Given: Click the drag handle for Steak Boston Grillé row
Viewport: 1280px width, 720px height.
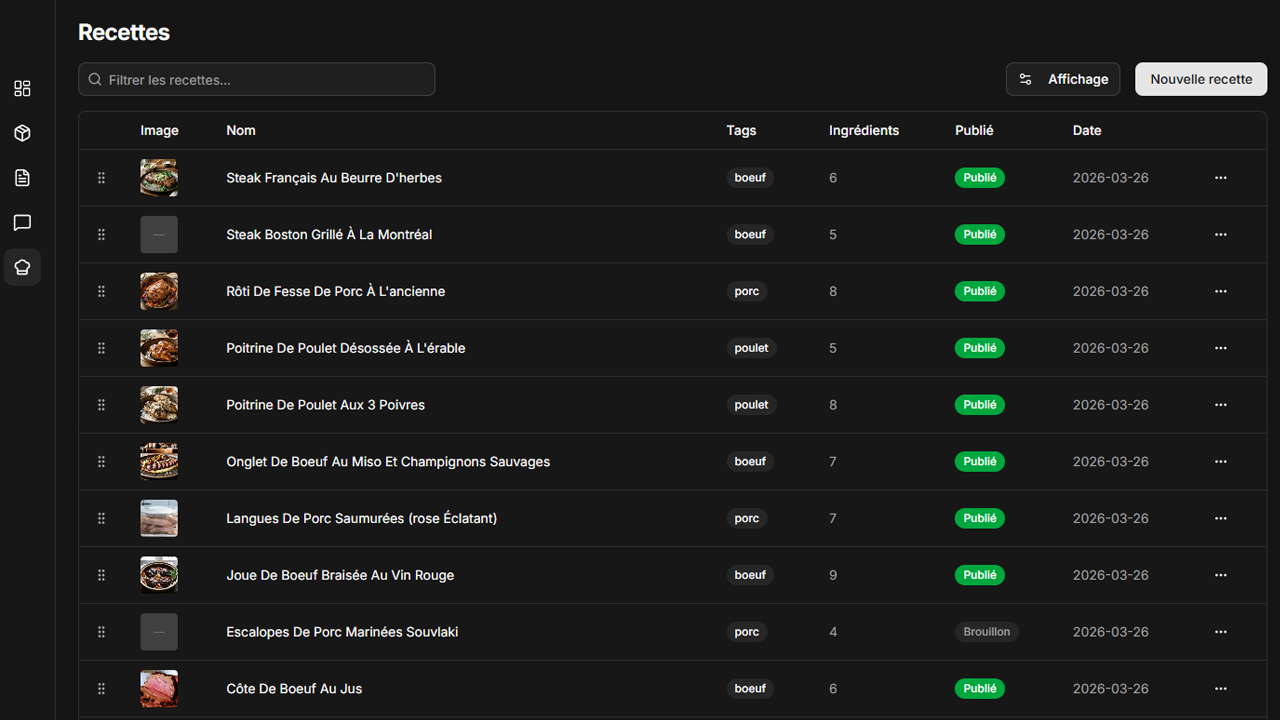Looking at the screenshot, I should click(x=101, y=235).
